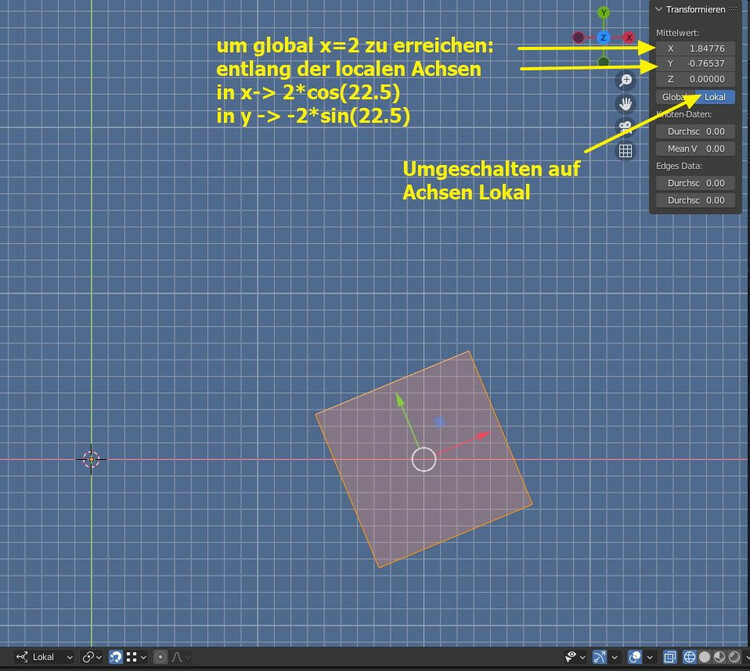Click the snap increment grid icon
The image size is (750, 671).
[131, 657]
